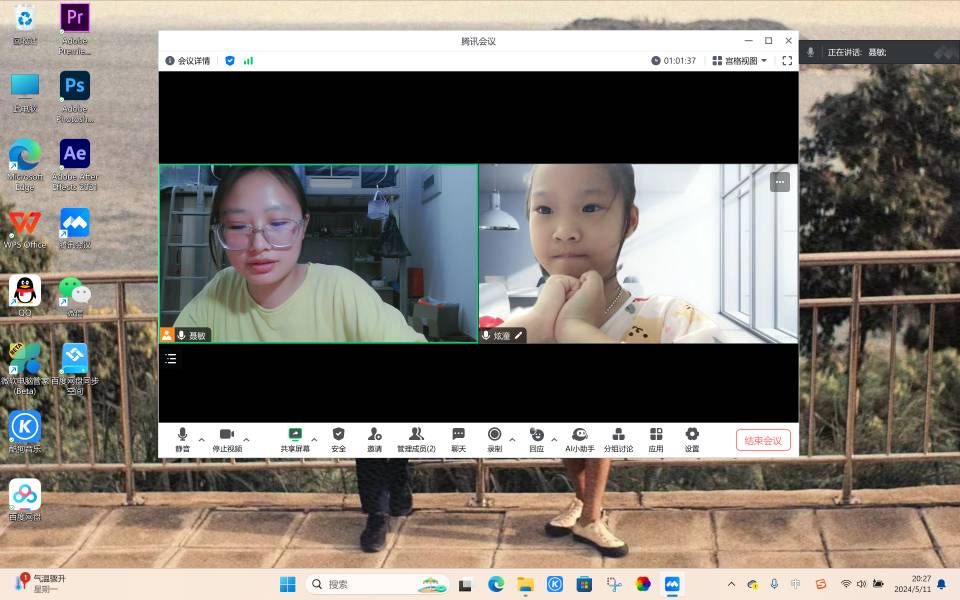Click the three-dots menu on right video
The image size is (960, 600).
[x=780, y=181]
